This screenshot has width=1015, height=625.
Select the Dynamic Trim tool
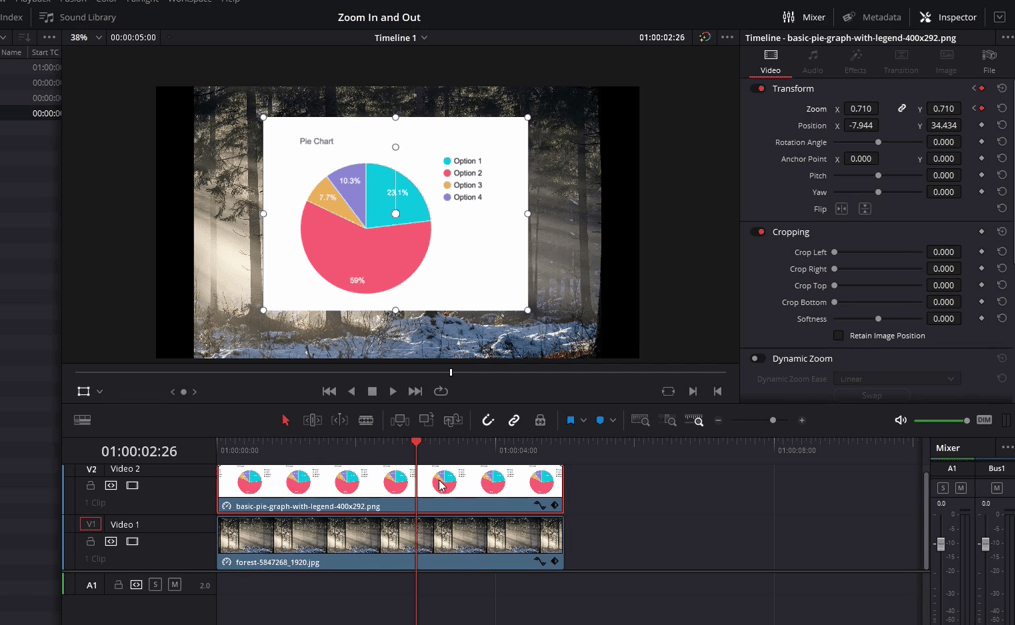coord(339,421)
